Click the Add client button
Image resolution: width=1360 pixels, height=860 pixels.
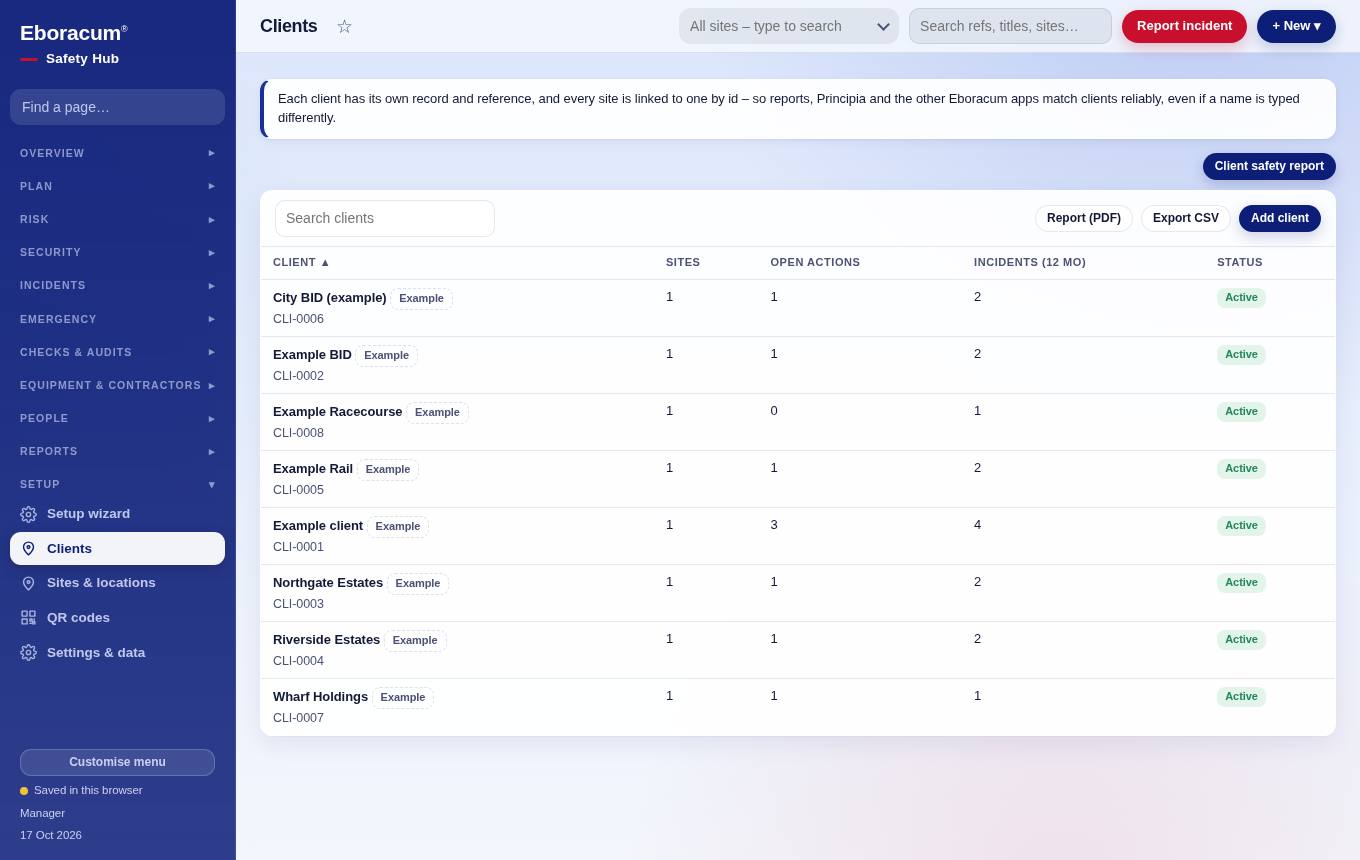point(1280,218)
